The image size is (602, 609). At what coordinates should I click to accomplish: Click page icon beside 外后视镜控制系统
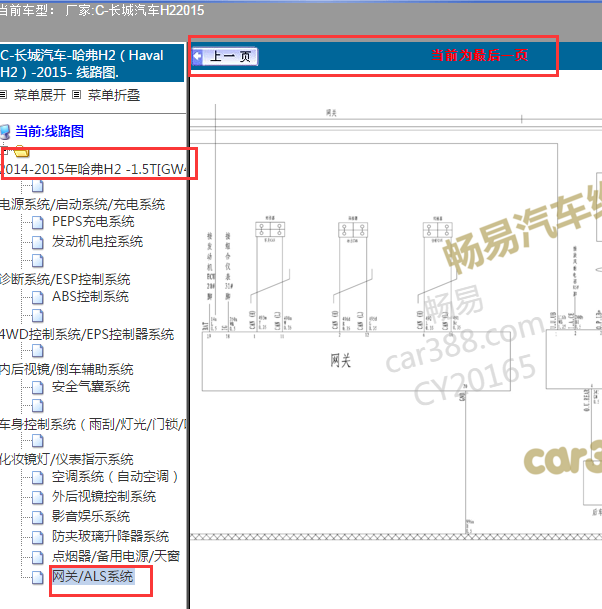tap(38, 498)
